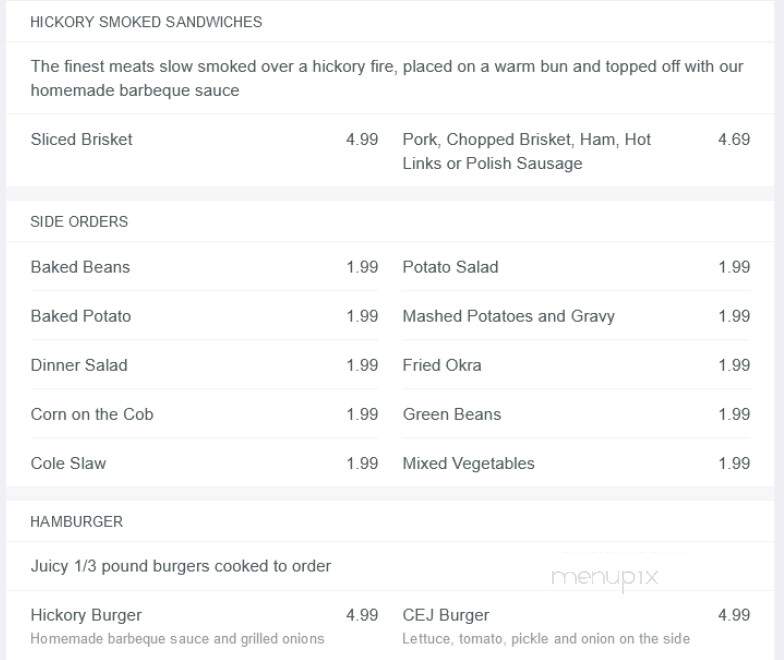The image size is (784, 660).
Task: Select the Sliced Brisket sandwich item
Action: 82,139
